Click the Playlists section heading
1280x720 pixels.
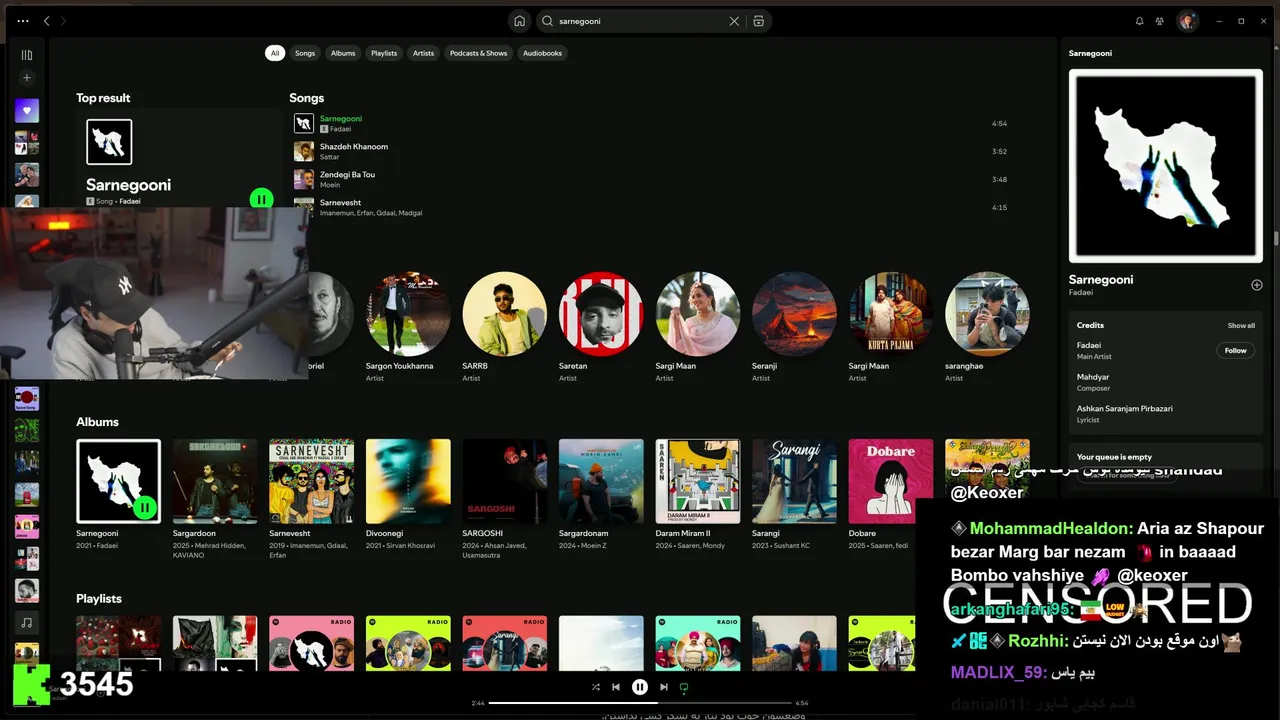(99, 598)
